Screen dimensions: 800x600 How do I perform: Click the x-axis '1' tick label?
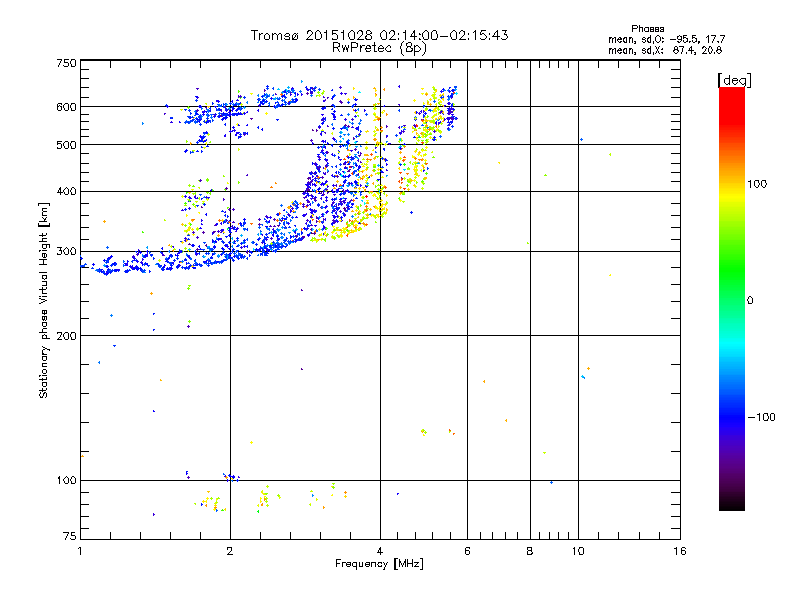(x=80, y=551)
